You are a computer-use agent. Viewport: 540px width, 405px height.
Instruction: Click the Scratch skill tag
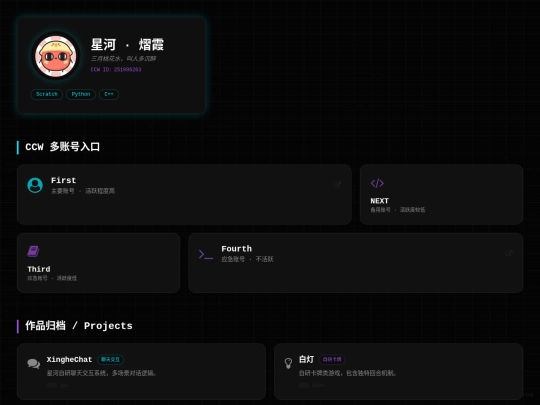point(47,94)
